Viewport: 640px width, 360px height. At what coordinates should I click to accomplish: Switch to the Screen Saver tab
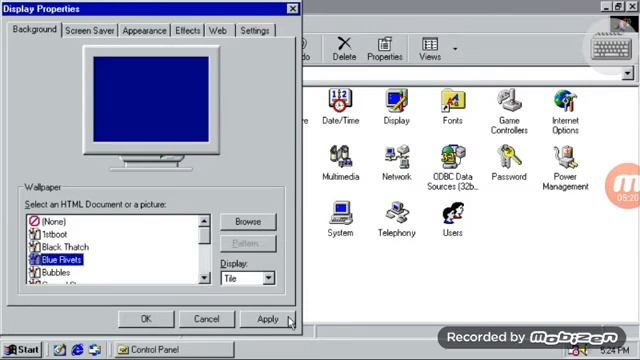(x=89, y=31)
